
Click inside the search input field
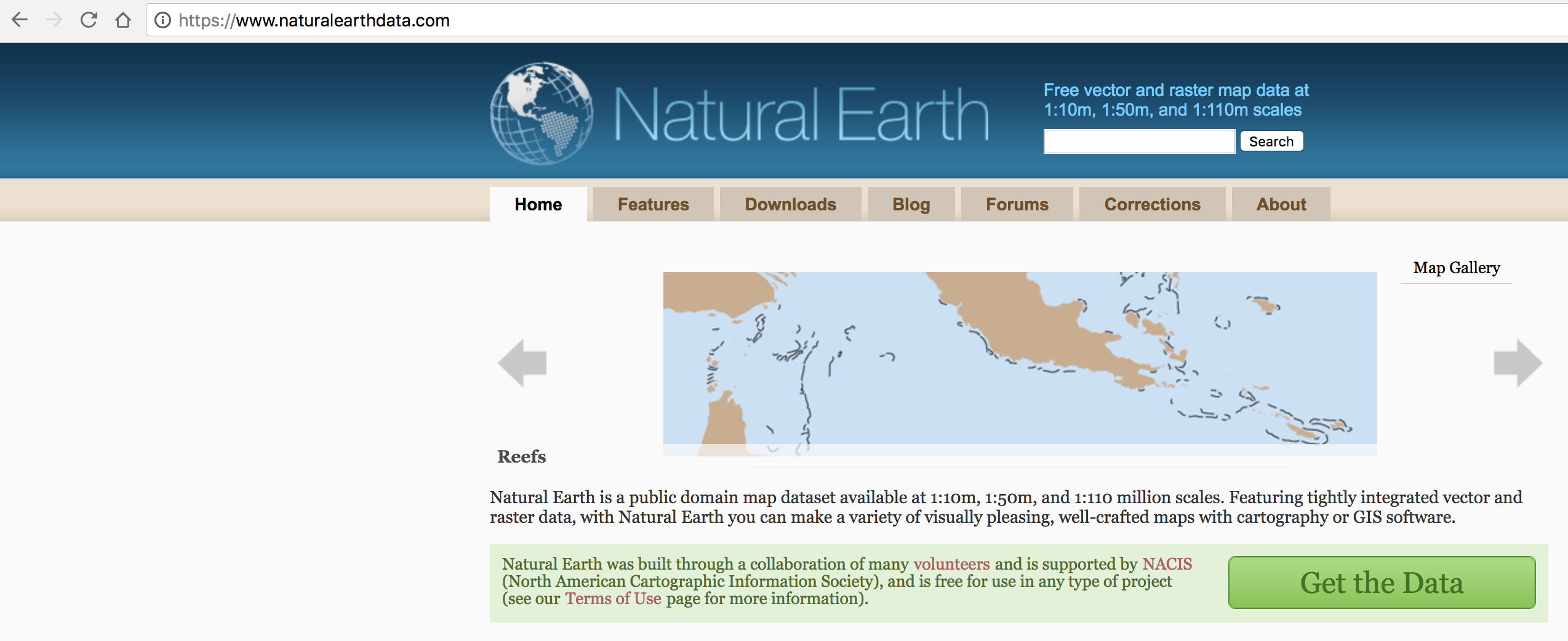(x=1138, y=141)
